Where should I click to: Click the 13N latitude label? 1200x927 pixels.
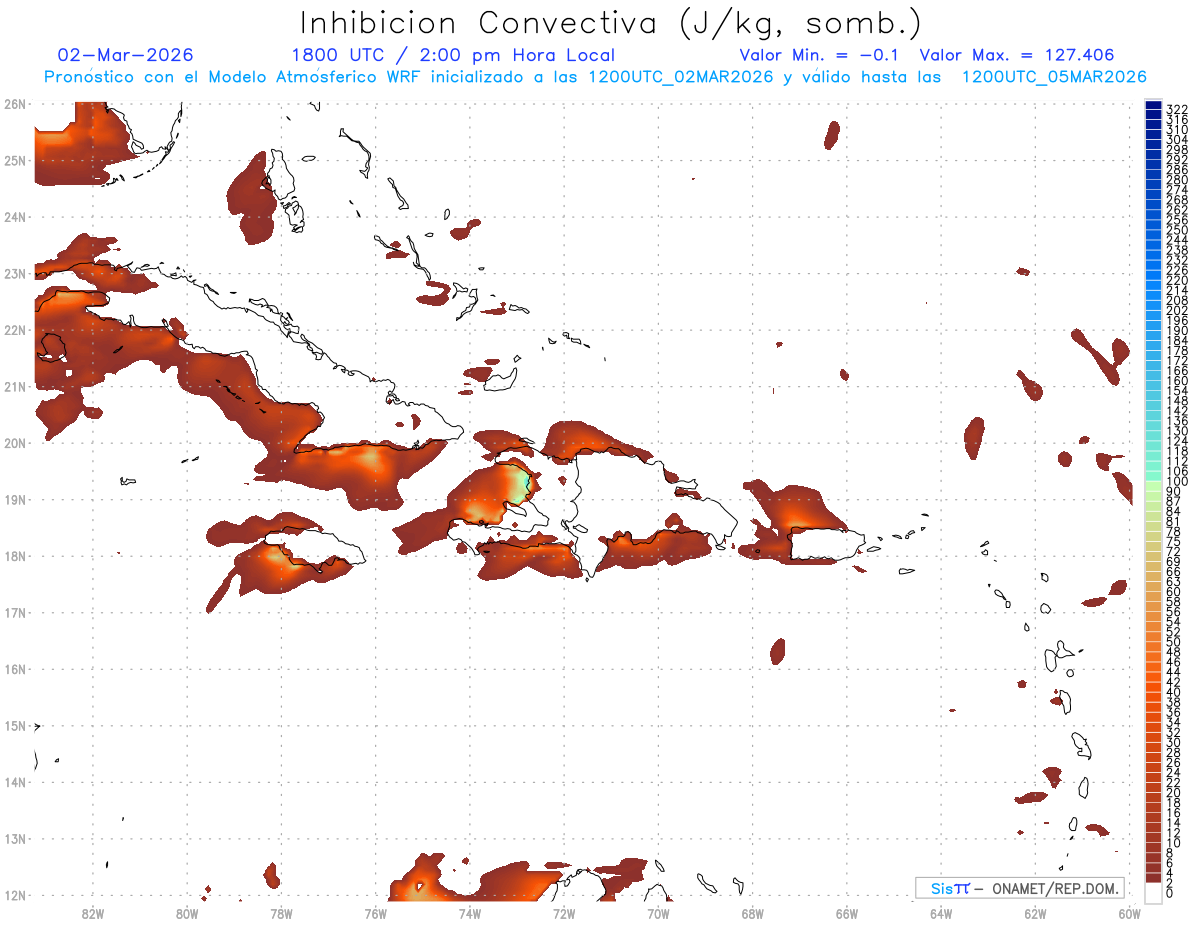click(14, 838)
